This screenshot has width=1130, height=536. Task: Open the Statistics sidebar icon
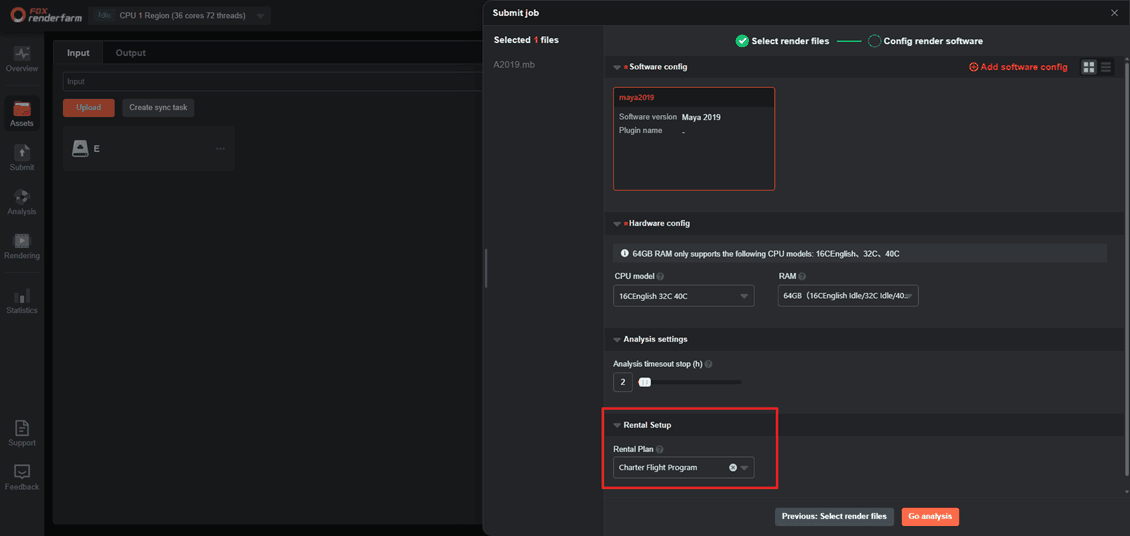(x=21, y=300)
